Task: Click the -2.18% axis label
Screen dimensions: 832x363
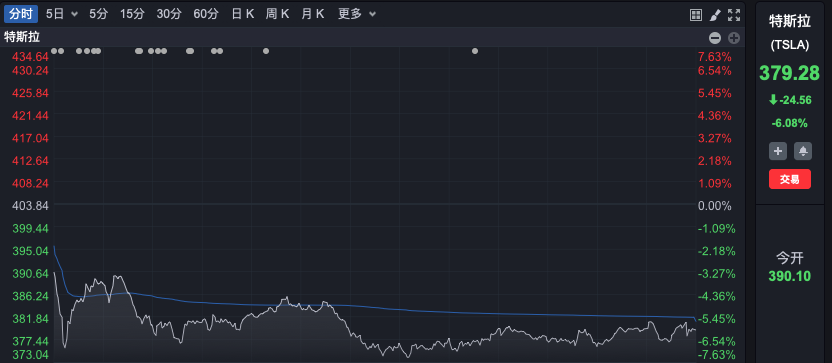Action: point(716,251)
